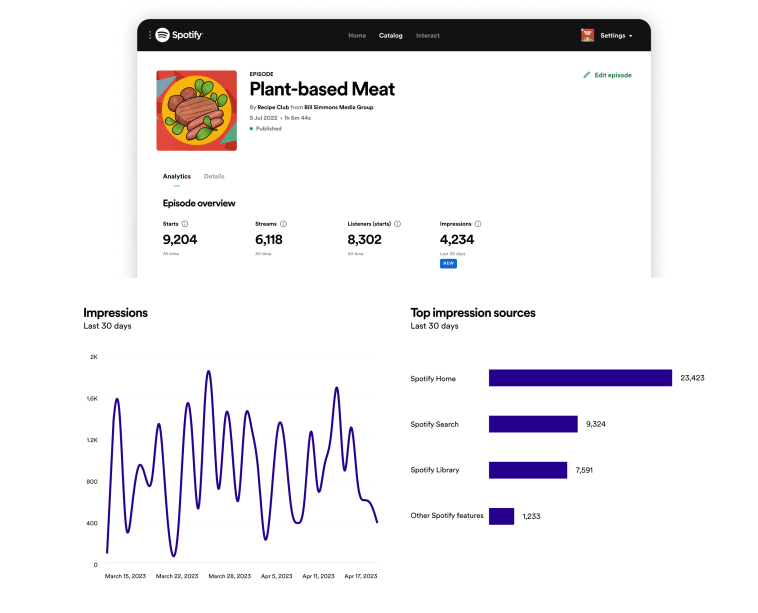
Task: Click the 9,324 value label
Action: (596, 424)
